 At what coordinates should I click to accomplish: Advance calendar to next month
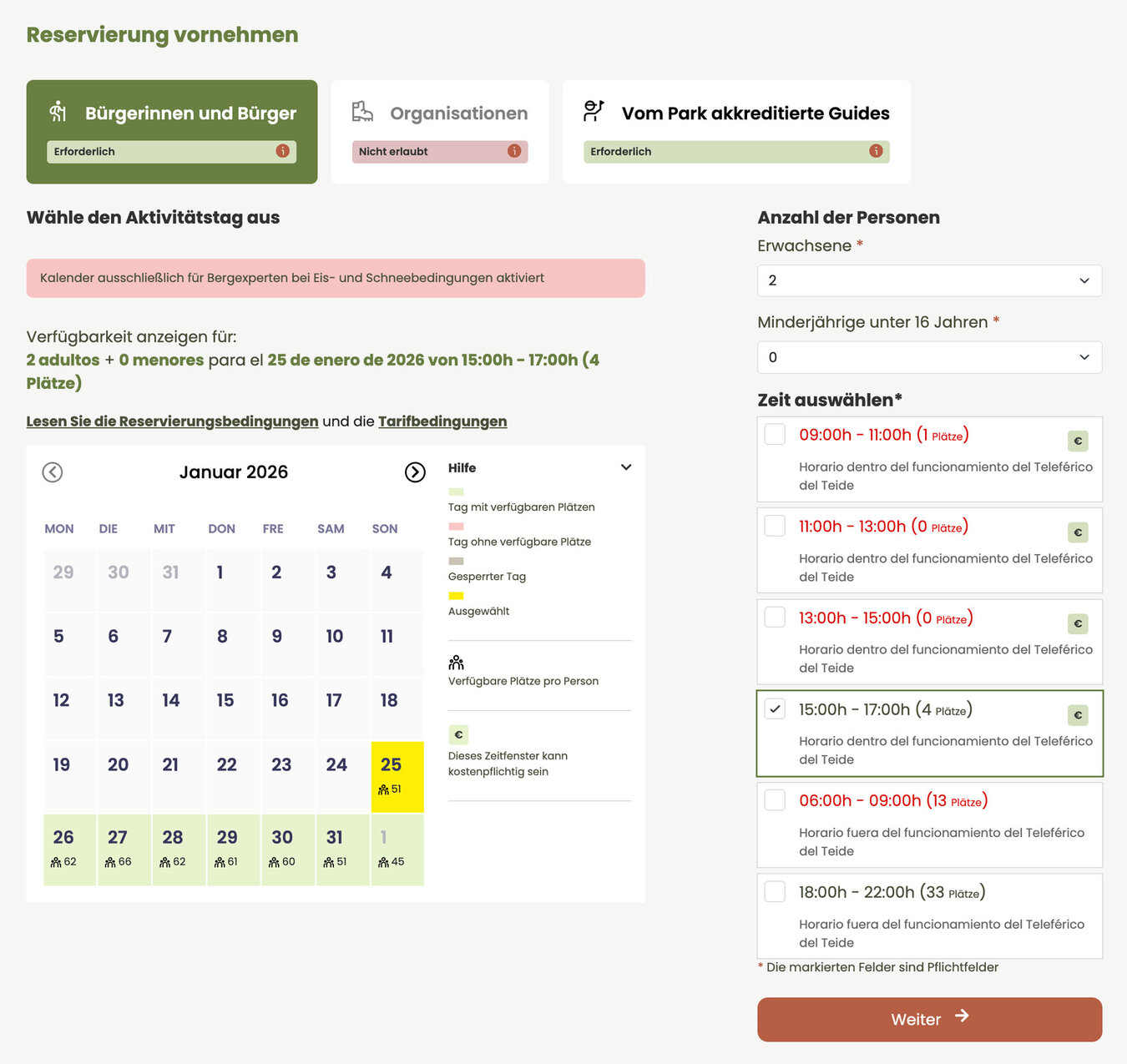click(415, 472)
